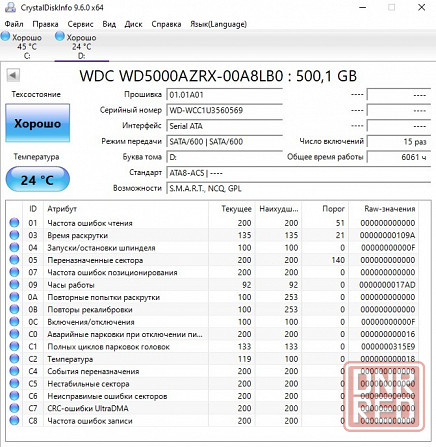Click status circle for attribute 0A
The width and height of the screenshot is (436, 447).
point(14,297)
